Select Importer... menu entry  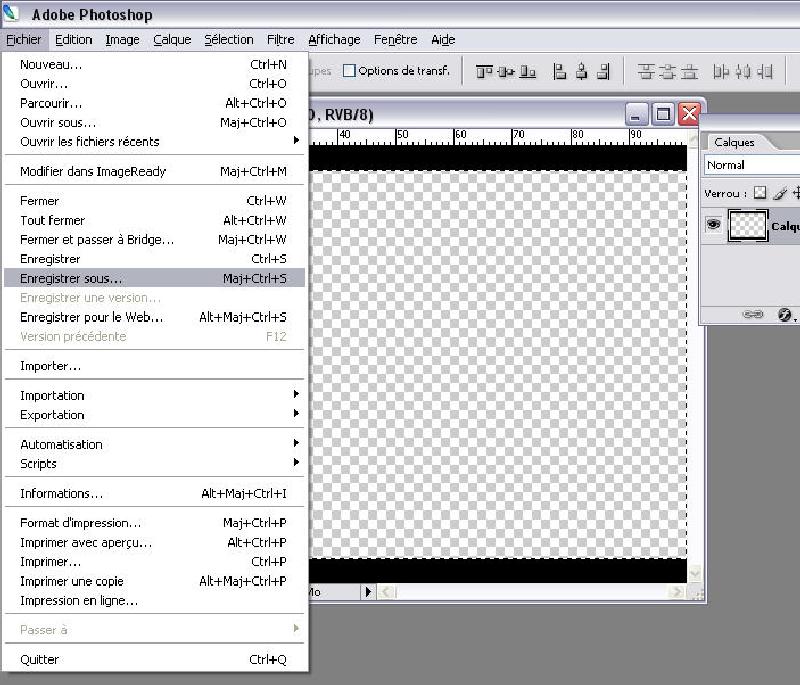(x=154, y=366)
